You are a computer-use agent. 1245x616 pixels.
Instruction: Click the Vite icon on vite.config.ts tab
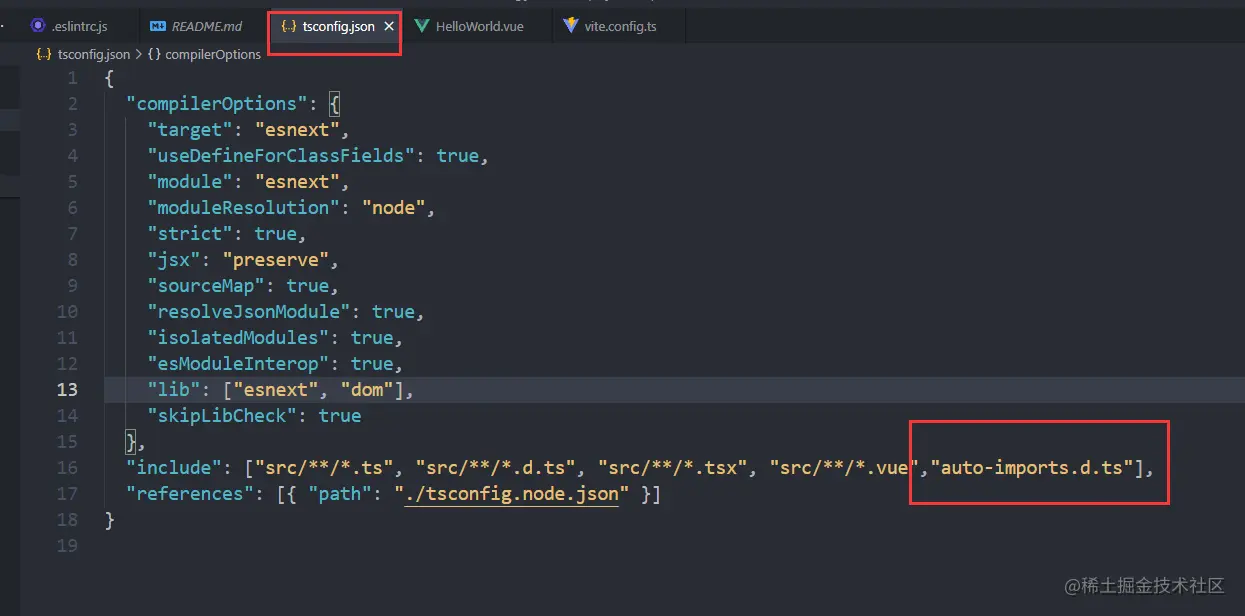click(571, 26)
